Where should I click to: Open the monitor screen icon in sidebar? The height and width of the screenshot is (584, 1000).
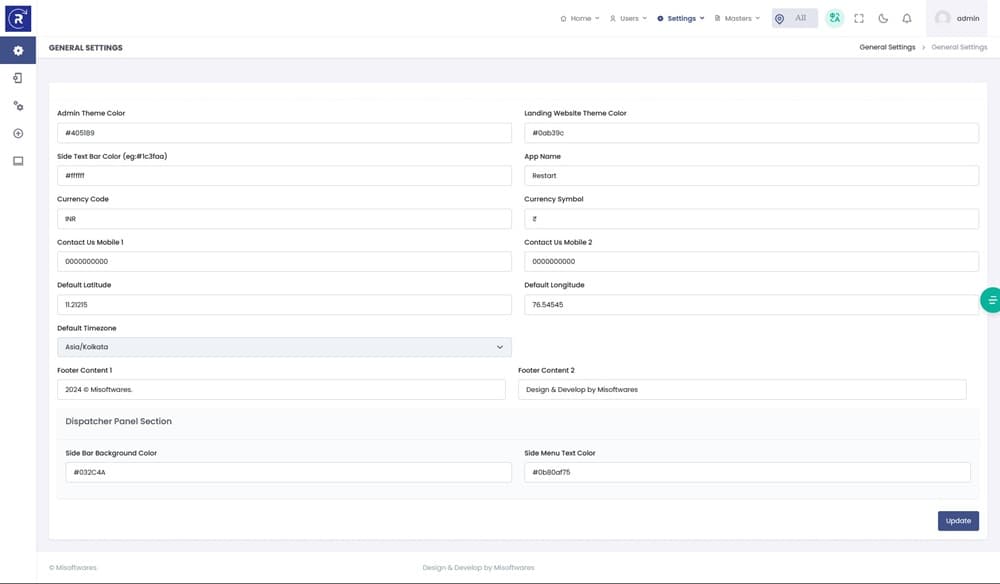[18, 161]
